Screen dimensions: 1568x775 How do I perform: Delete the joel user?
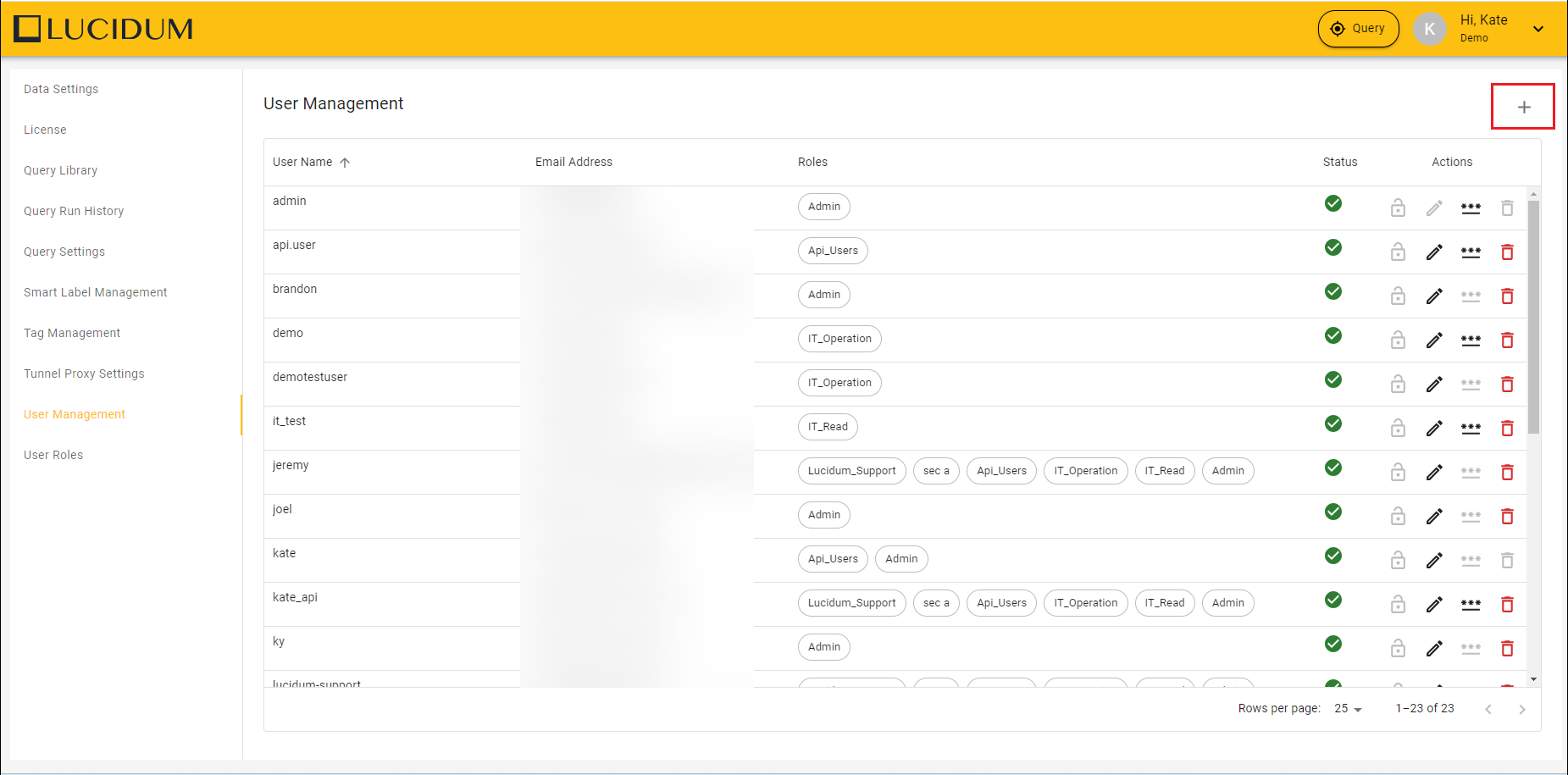pos(1507,517)
